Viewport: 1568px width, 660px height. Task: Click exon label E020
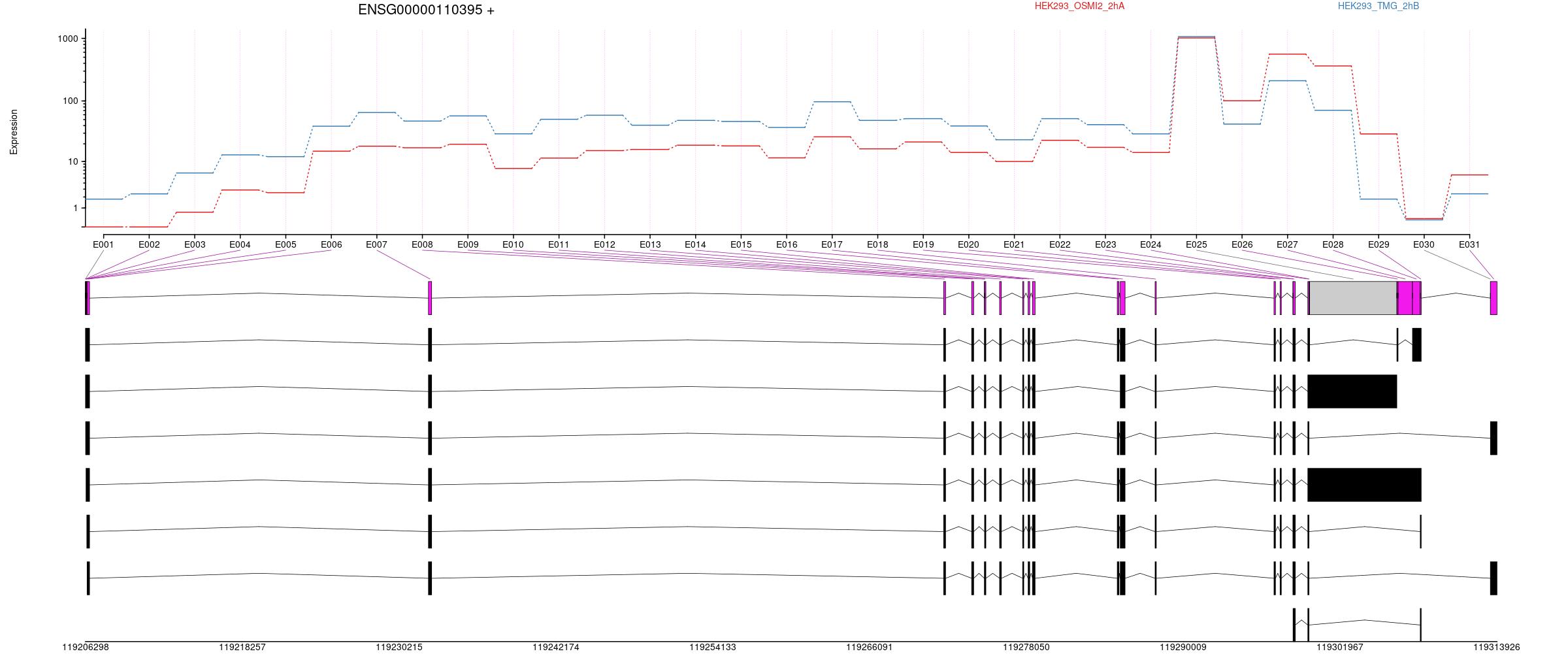[x=968, y=245]
